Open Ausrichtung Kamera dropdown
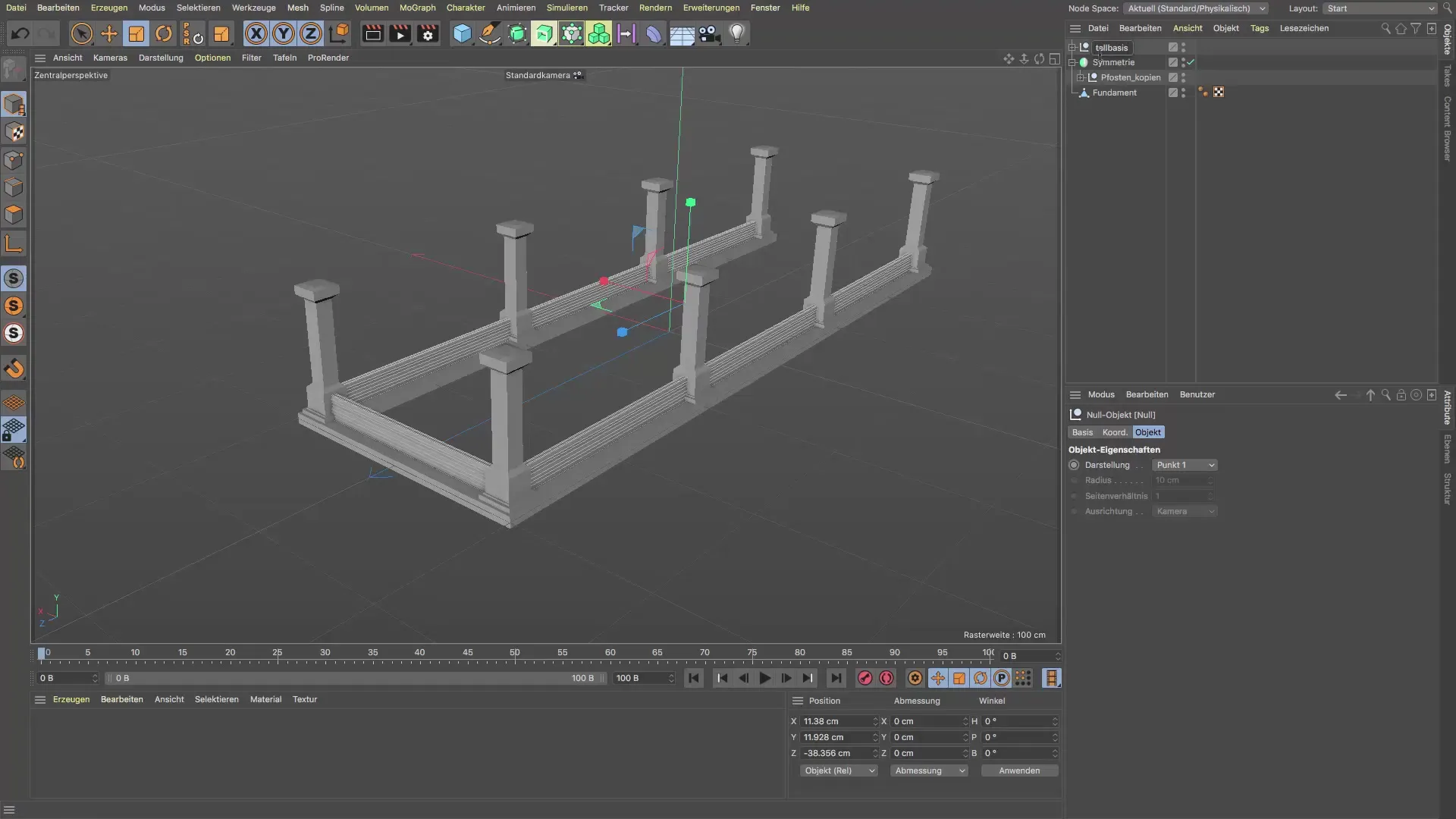The image size is (1456, 819). (1185, 511)
